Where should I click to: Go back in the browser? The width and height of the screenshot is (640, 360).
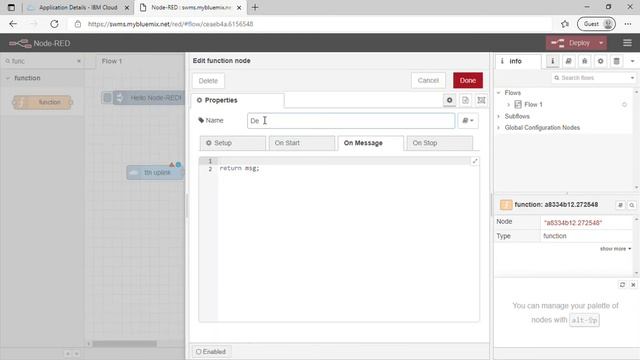(13, 24)
